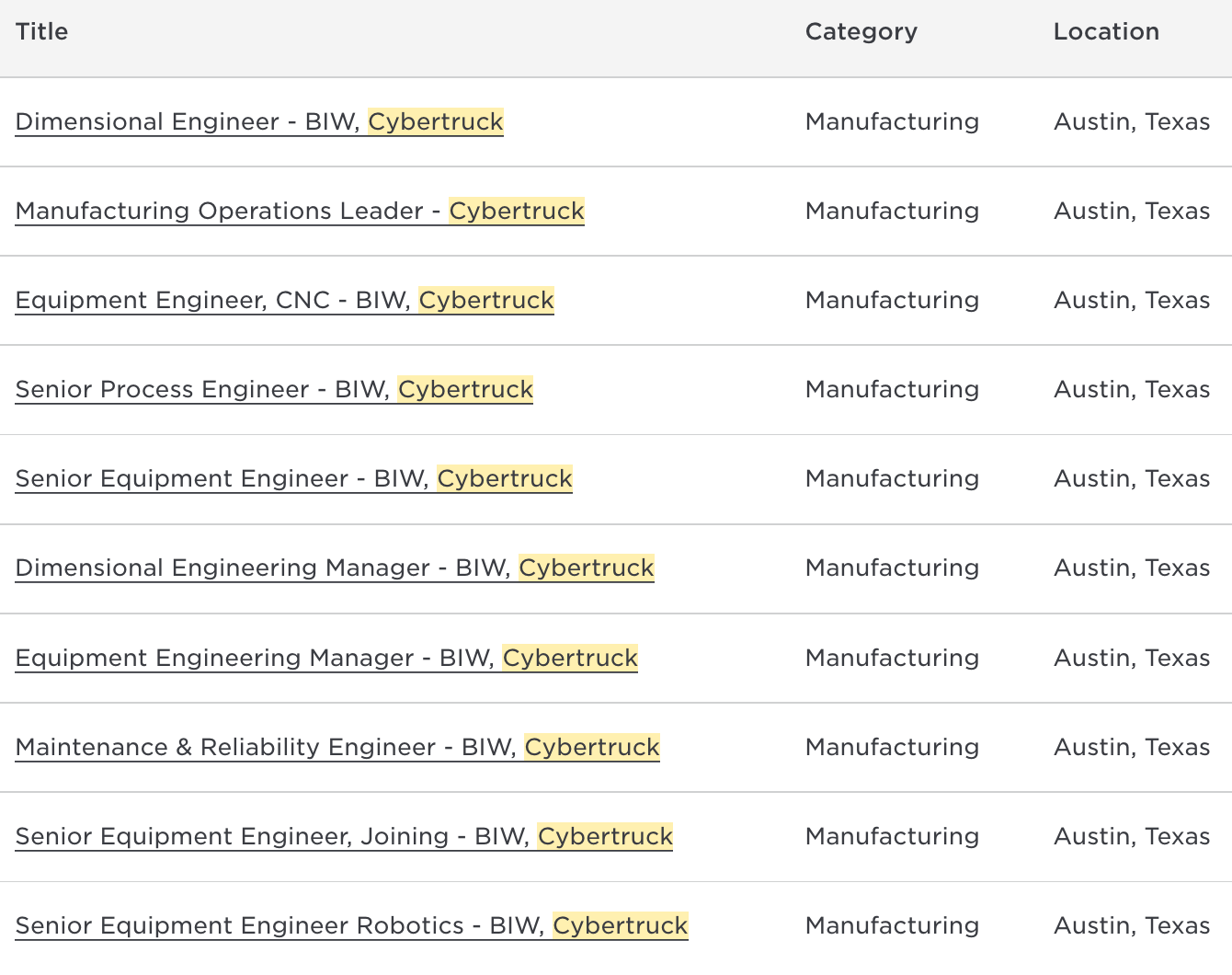The image size is (1232, 975).
Task: Click Senior Equipment Engineer Robotics link
Action: coord(351,926)
